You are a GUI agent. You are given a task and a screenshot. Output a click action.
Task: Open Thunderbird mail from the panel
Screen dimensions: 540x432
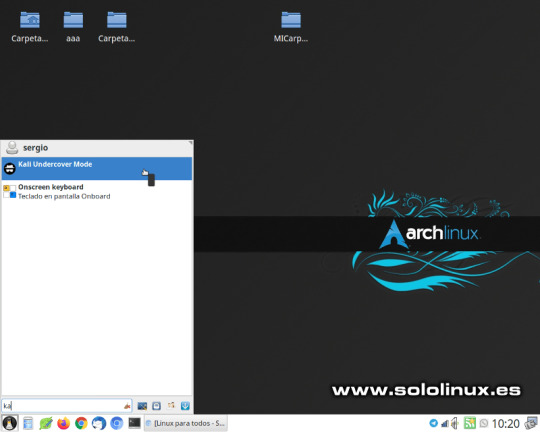pos(99,423)
